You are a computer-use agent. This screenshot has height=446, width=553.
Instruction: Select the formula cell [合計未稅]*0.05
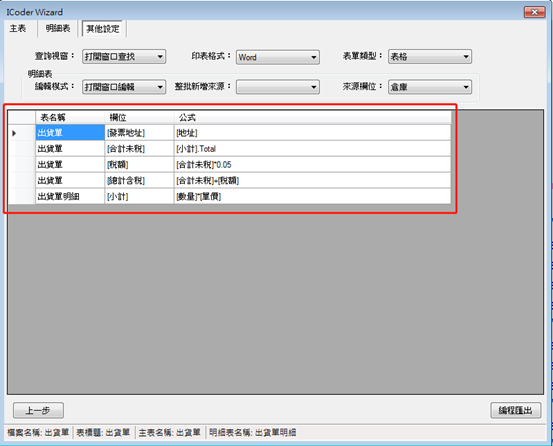[313, 165]
